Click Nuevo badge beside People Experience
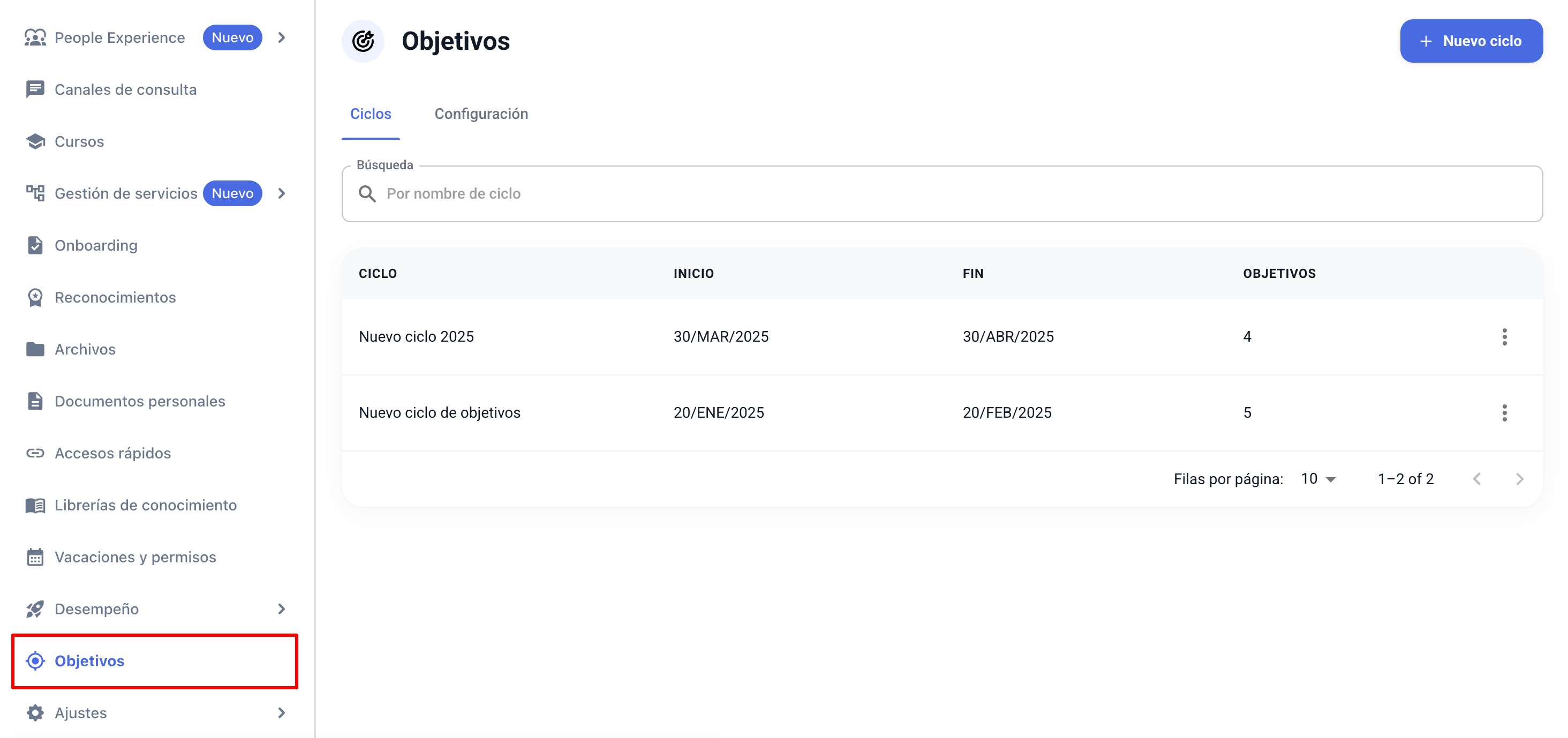 click(x=232, y=37)
